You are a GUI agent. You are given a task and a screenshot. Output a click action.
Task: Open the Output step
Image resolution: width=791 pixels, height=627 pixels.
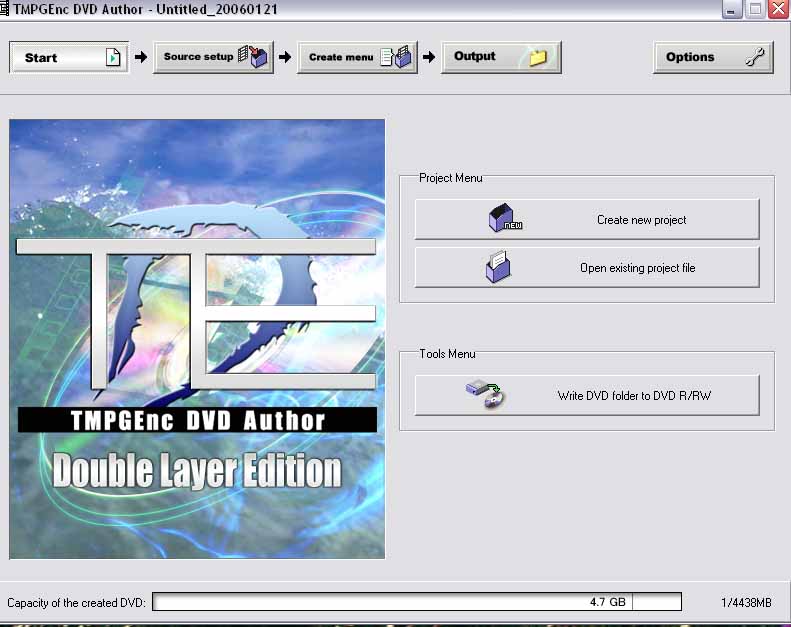tap(501, 57)
